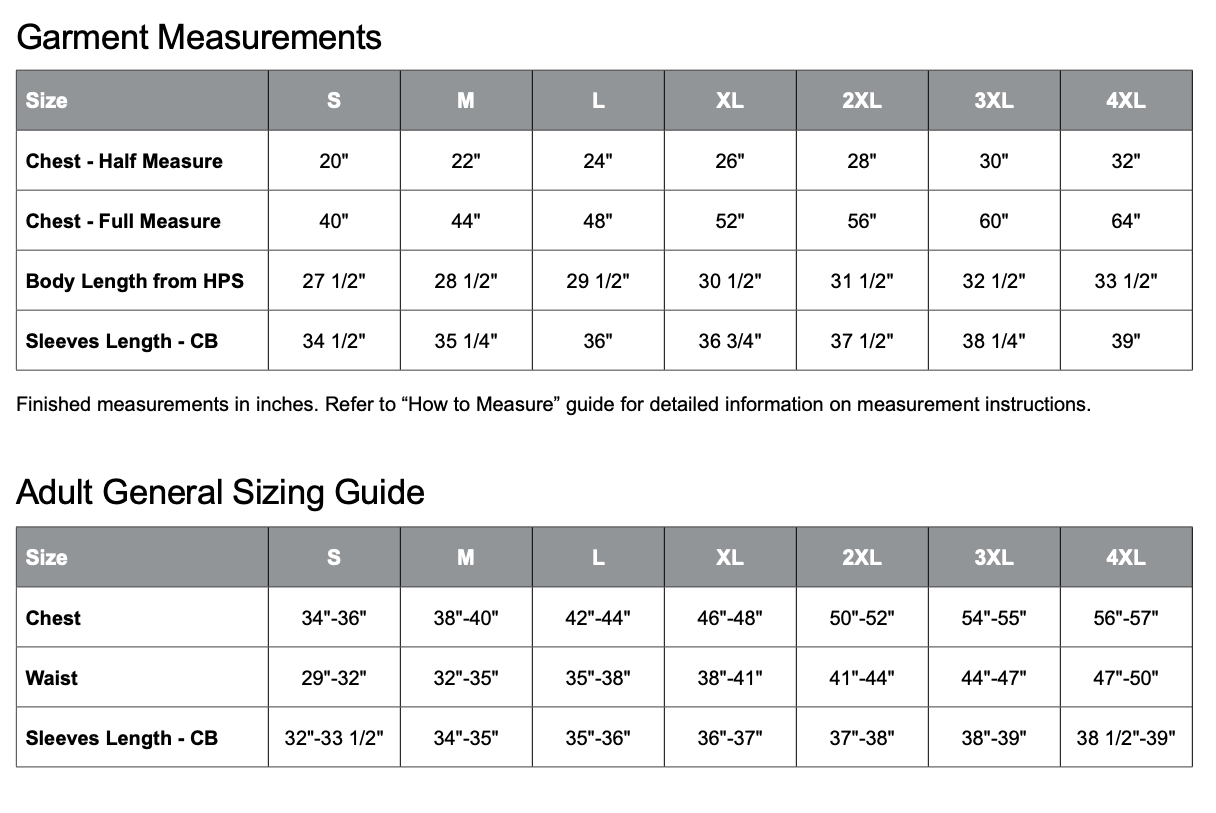The image size is (1216, 813).
Task: Select the Body Length from HPS label
Action: click(x=135, y=281)
